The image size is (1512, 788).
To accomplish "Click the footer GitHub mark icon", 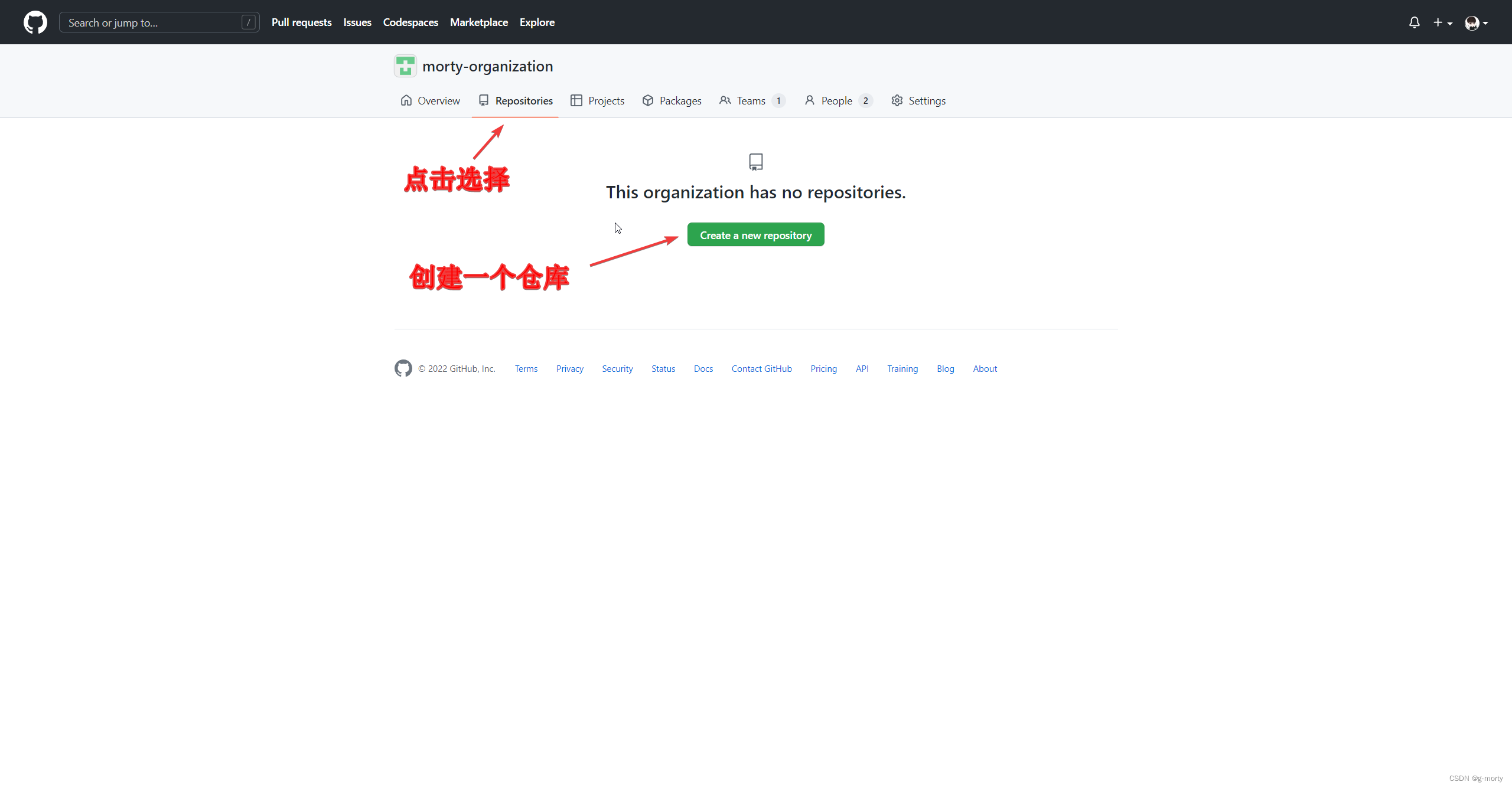I will tap(403, 368).
